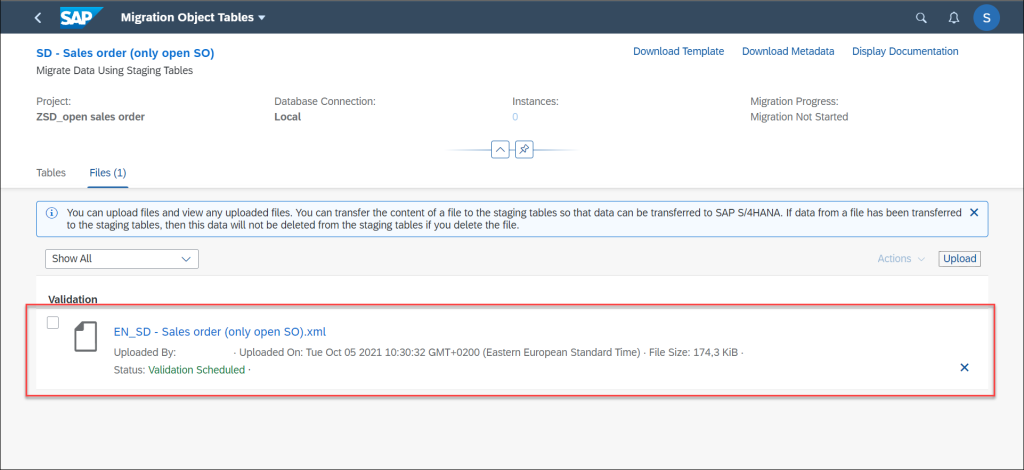The image size is (1024, 470).
Task: Click the Local database connection value
Action: pos(287,117)
